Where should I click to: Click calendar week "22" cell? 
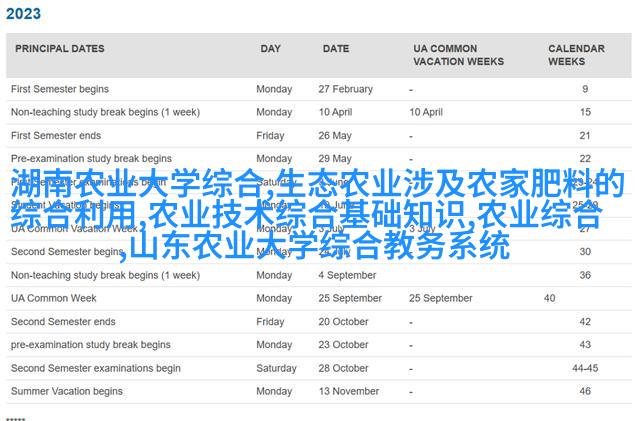585,158
